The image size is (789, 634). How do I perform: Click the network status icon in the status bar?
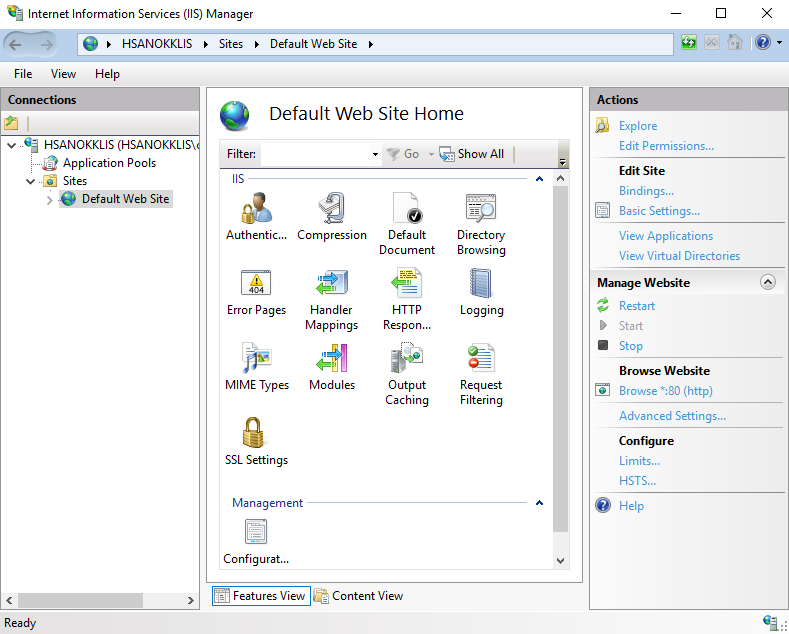770,622
